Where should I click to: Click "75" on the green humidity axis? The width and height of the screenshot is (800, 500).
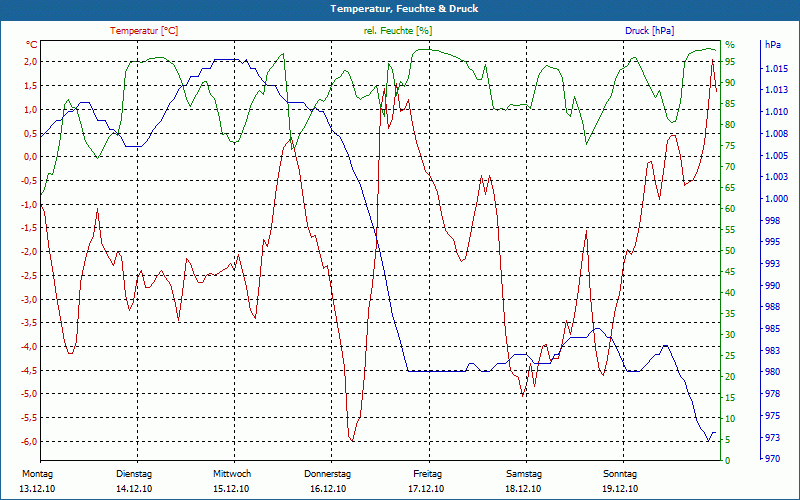(730, 146)
